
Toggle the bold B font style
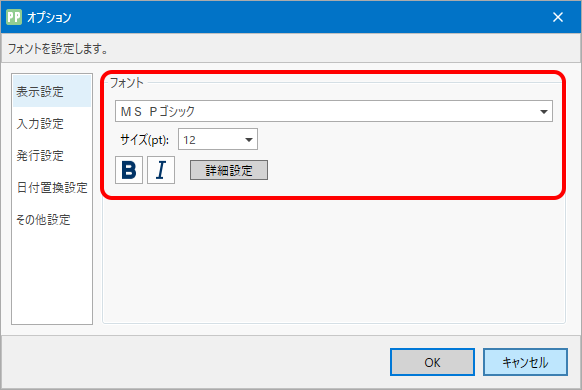129,170
